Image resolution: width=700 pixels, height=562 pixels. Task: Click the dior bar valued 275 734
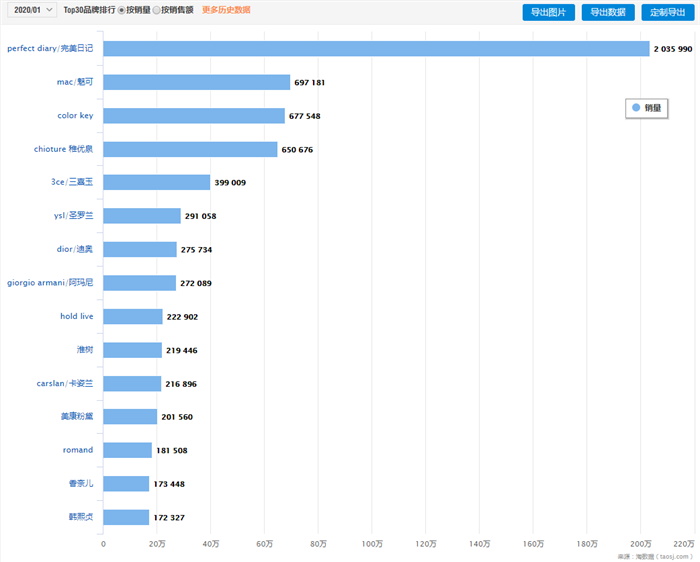[140, 250]
